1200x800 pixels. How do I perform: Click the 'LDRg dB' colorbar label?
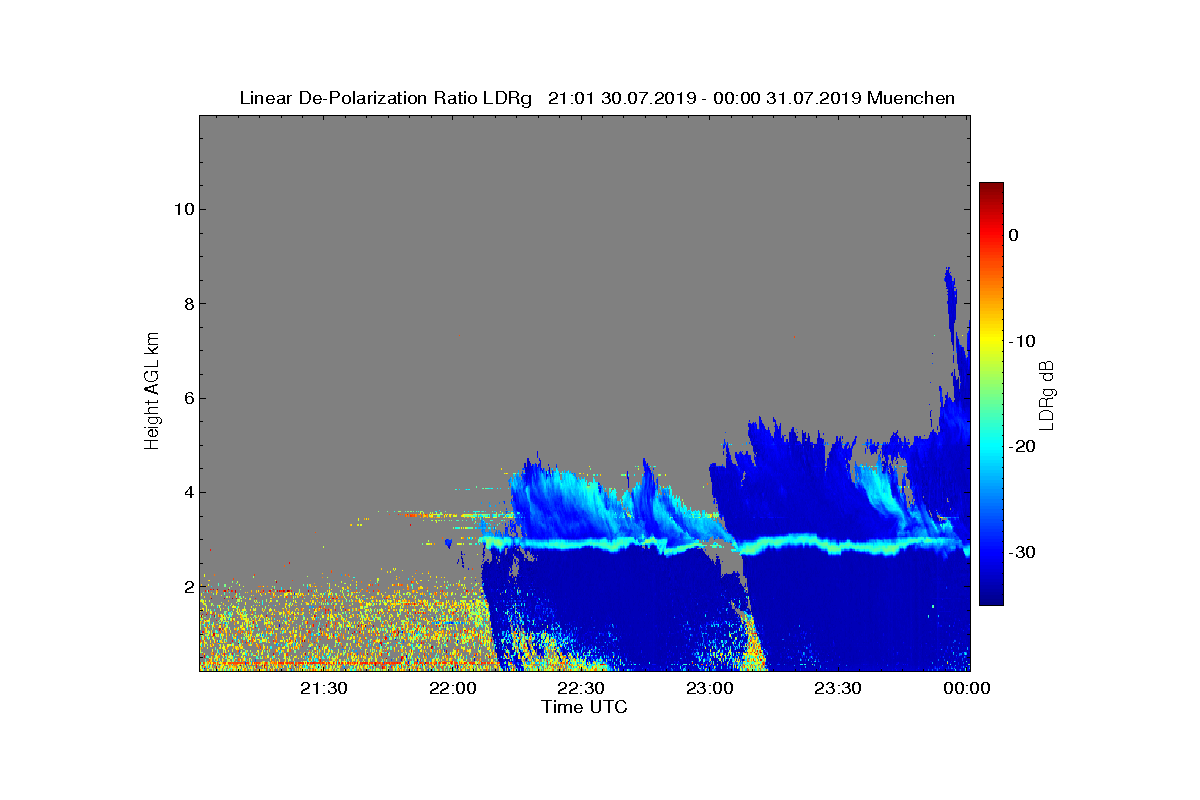point(1047,394)
